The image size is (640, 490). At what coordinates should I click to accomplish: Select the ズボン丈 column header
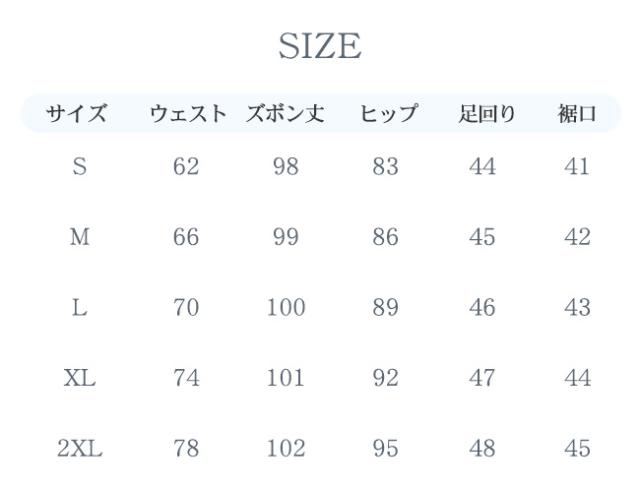click(286, 114)
